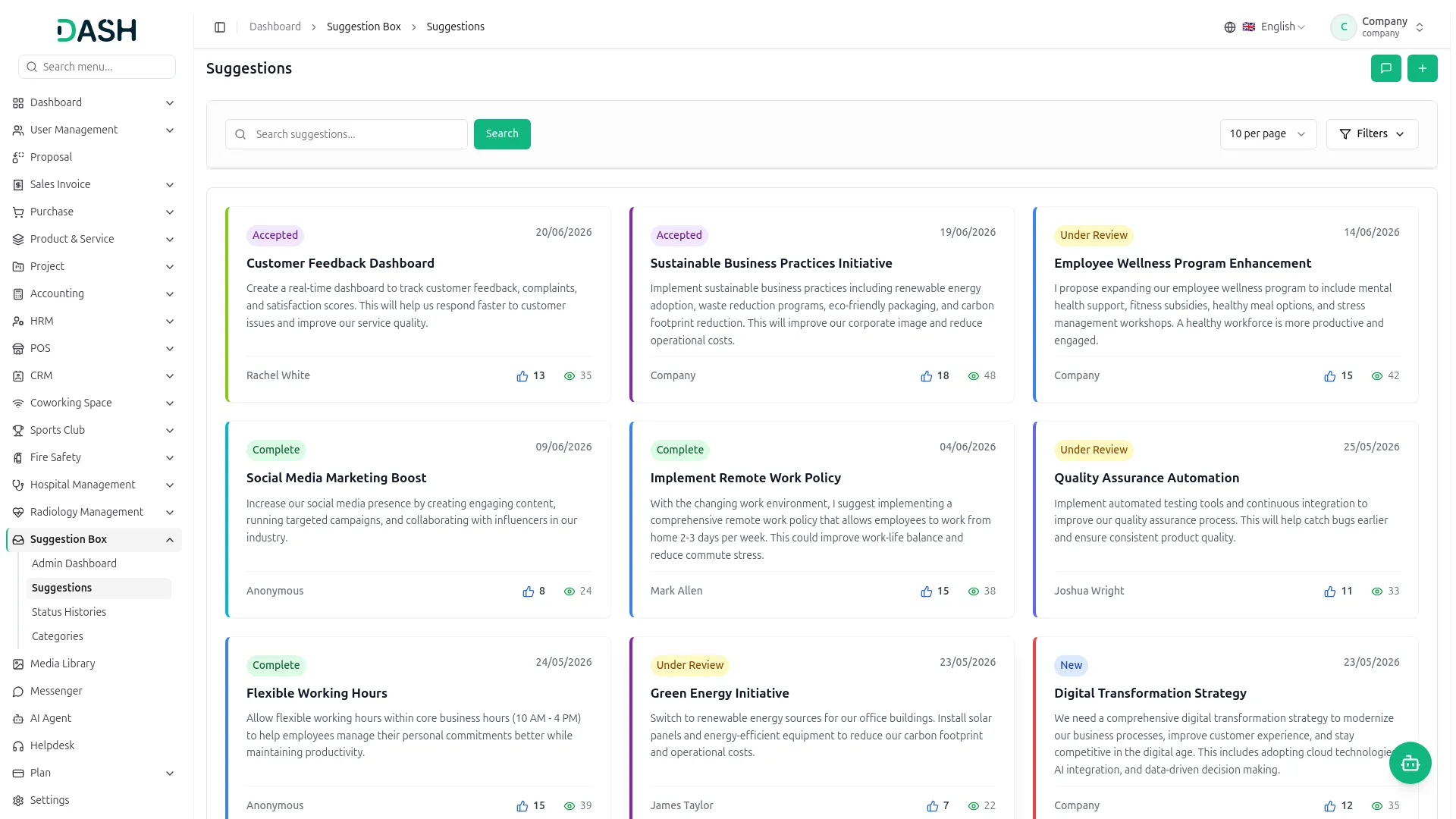The width and height of the screenshot is (1456, 819).
Task: Open Admin Dashboard submenu item
Action: click(x=74, y=563)
